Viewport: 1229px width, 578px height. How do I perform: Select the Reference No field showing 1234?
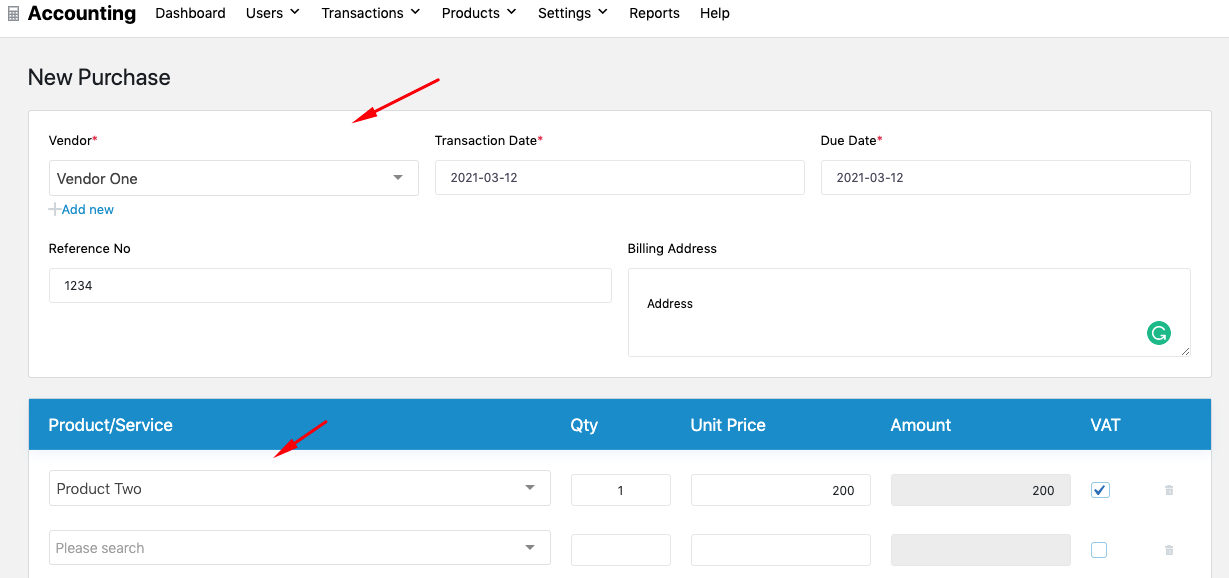tap(330, 285)
